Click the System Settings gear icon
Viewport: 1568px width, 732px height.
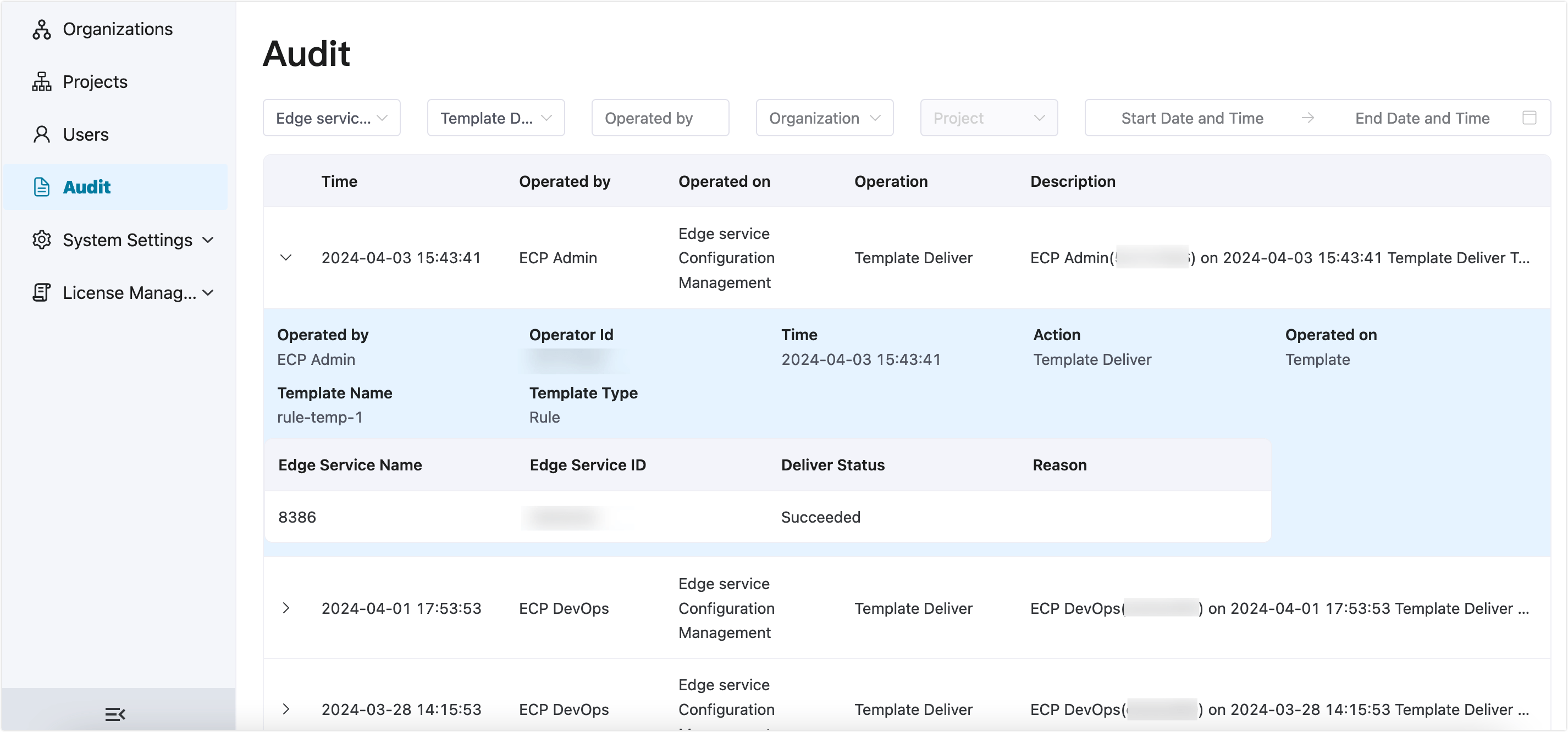tap(41, 240)
